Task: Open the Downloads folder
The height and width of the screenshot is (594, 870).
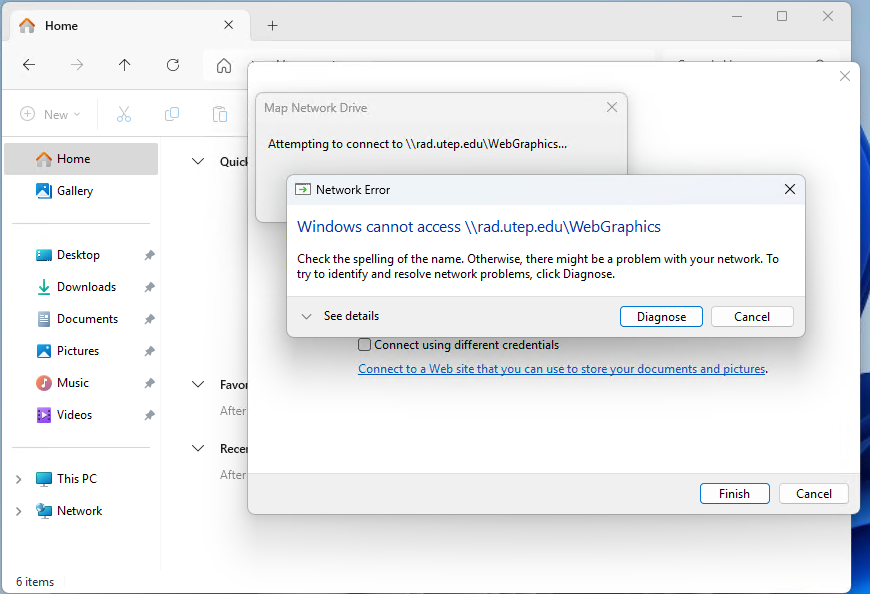Action: 76,287
